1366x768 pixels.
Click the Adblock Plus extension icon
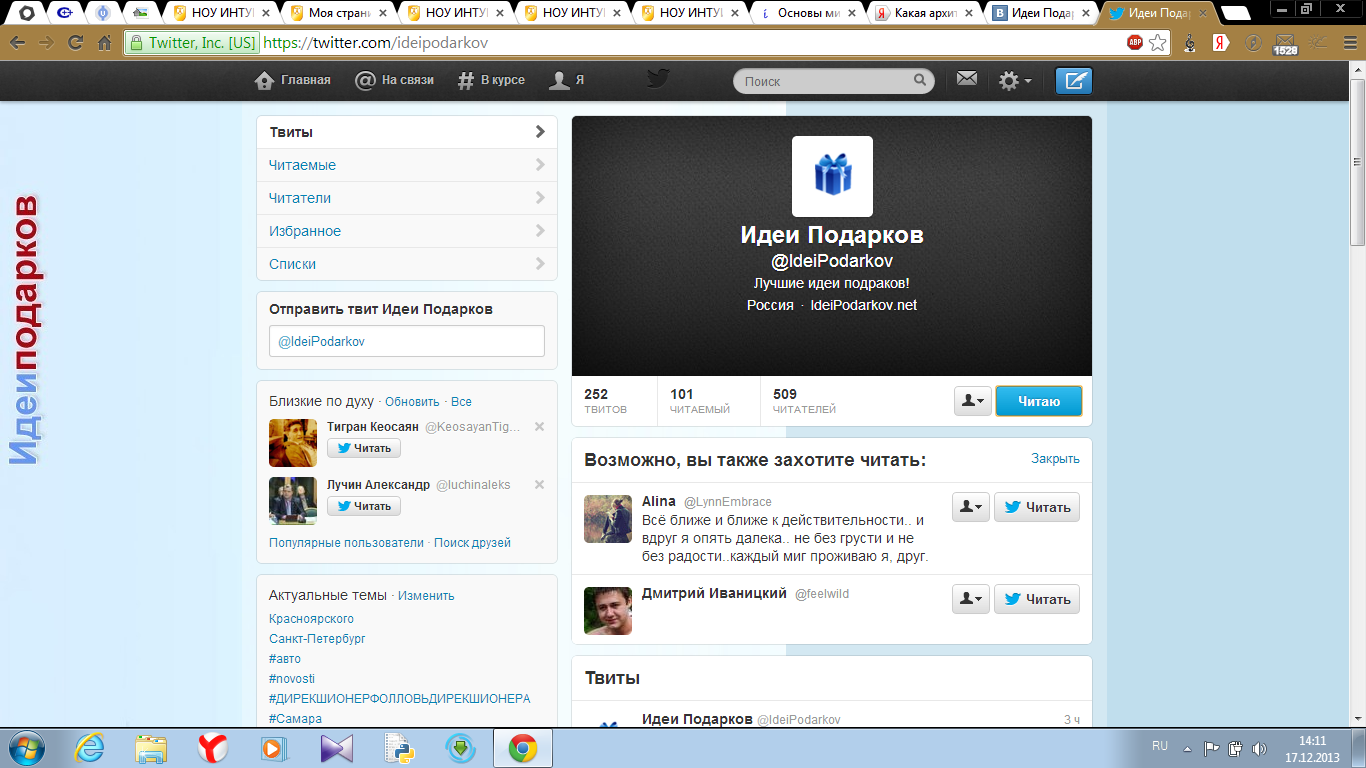(1135, 43)
